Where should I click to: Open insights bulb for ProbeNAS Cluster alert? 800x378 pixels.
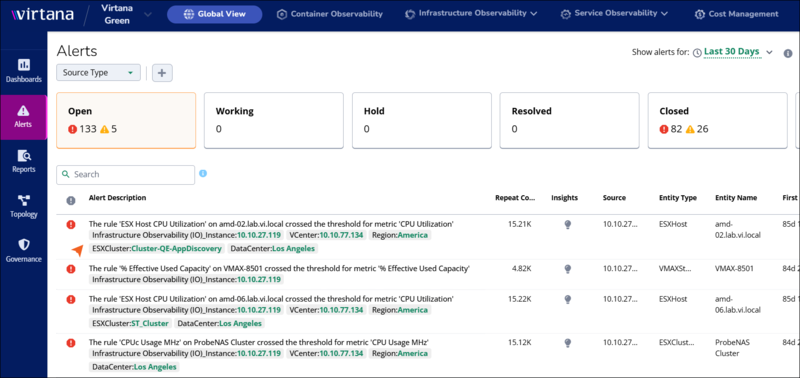coord(568,343)
